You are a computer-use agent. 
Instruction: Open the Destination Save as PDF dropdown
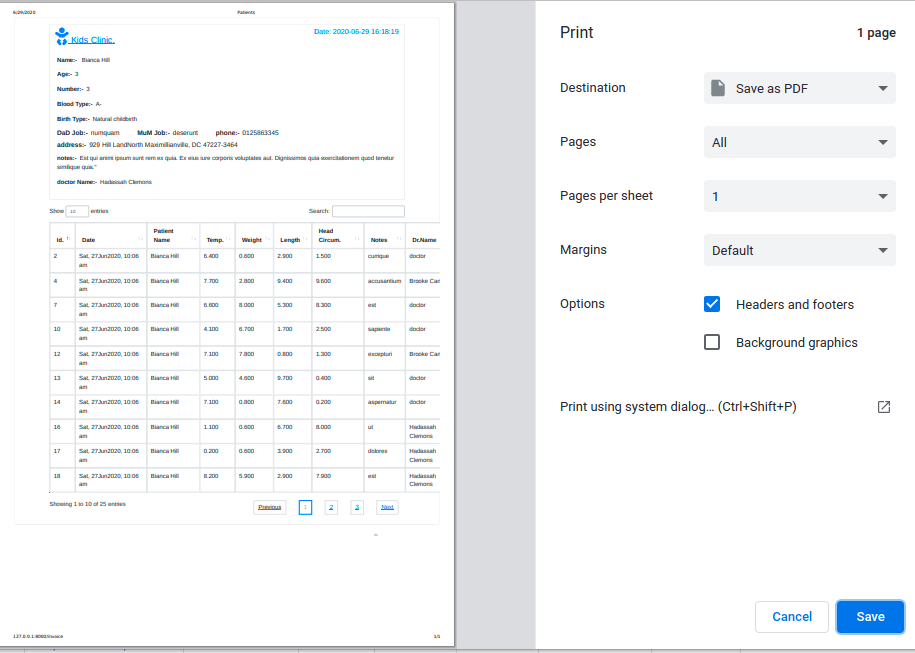point(799,88)
